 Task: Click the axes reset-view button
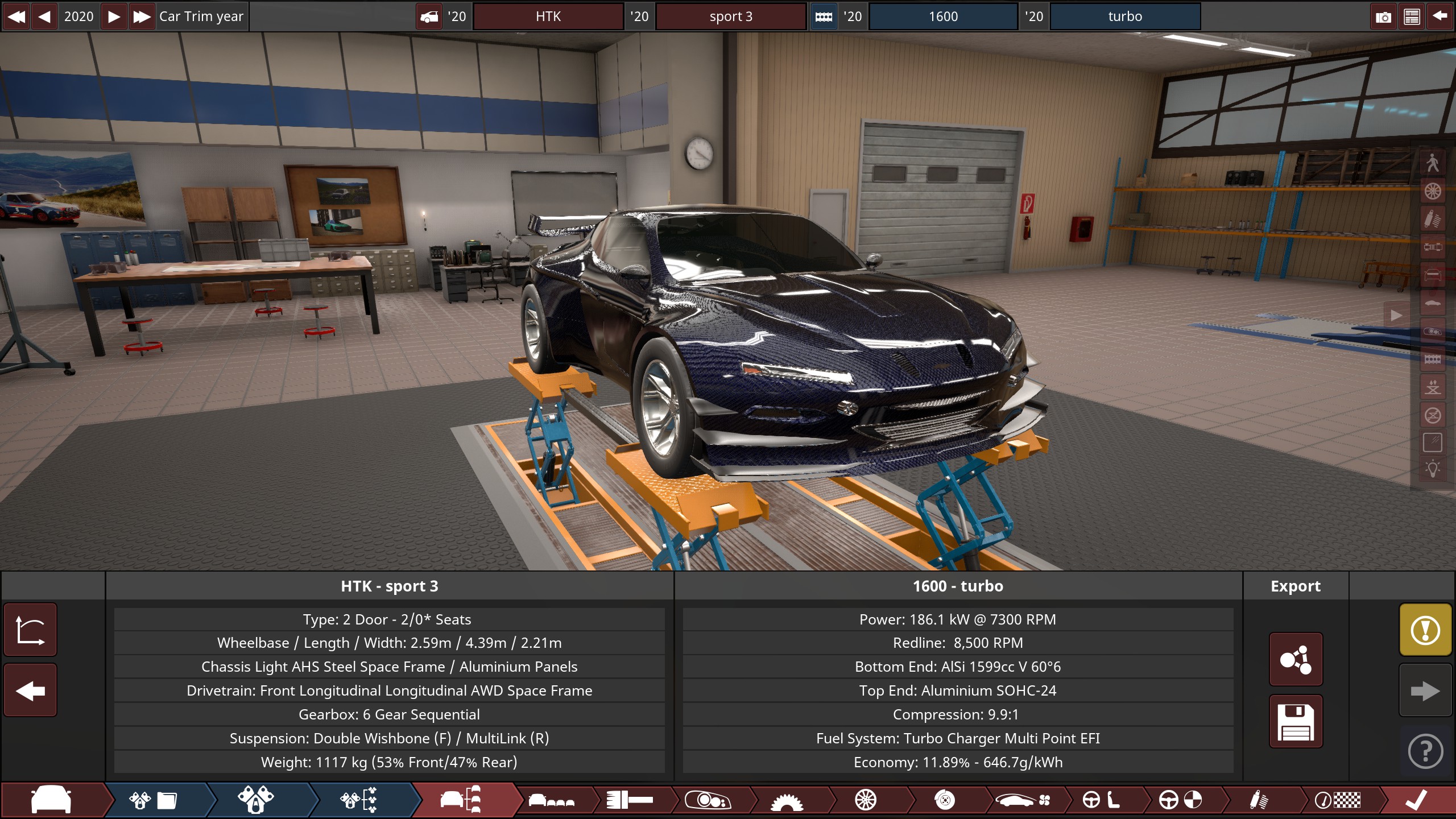click(x=30, y=630)
